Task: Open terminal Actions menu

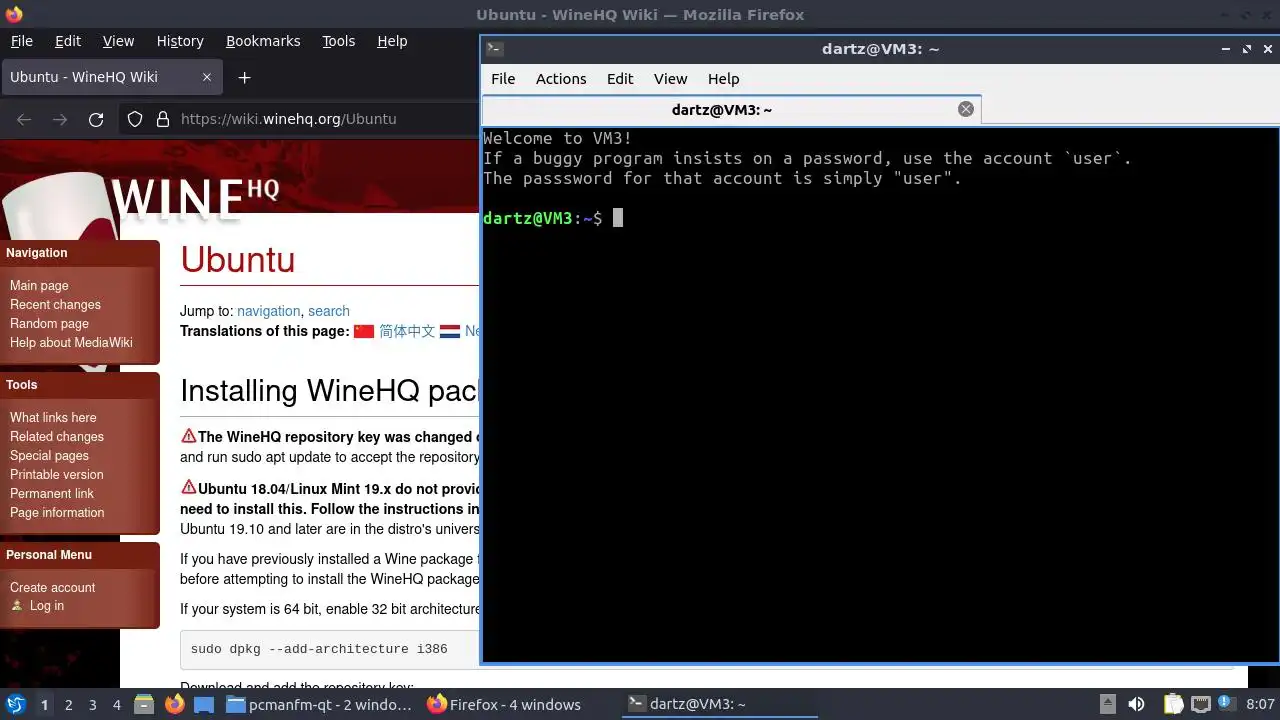Action: coord(561,79)
